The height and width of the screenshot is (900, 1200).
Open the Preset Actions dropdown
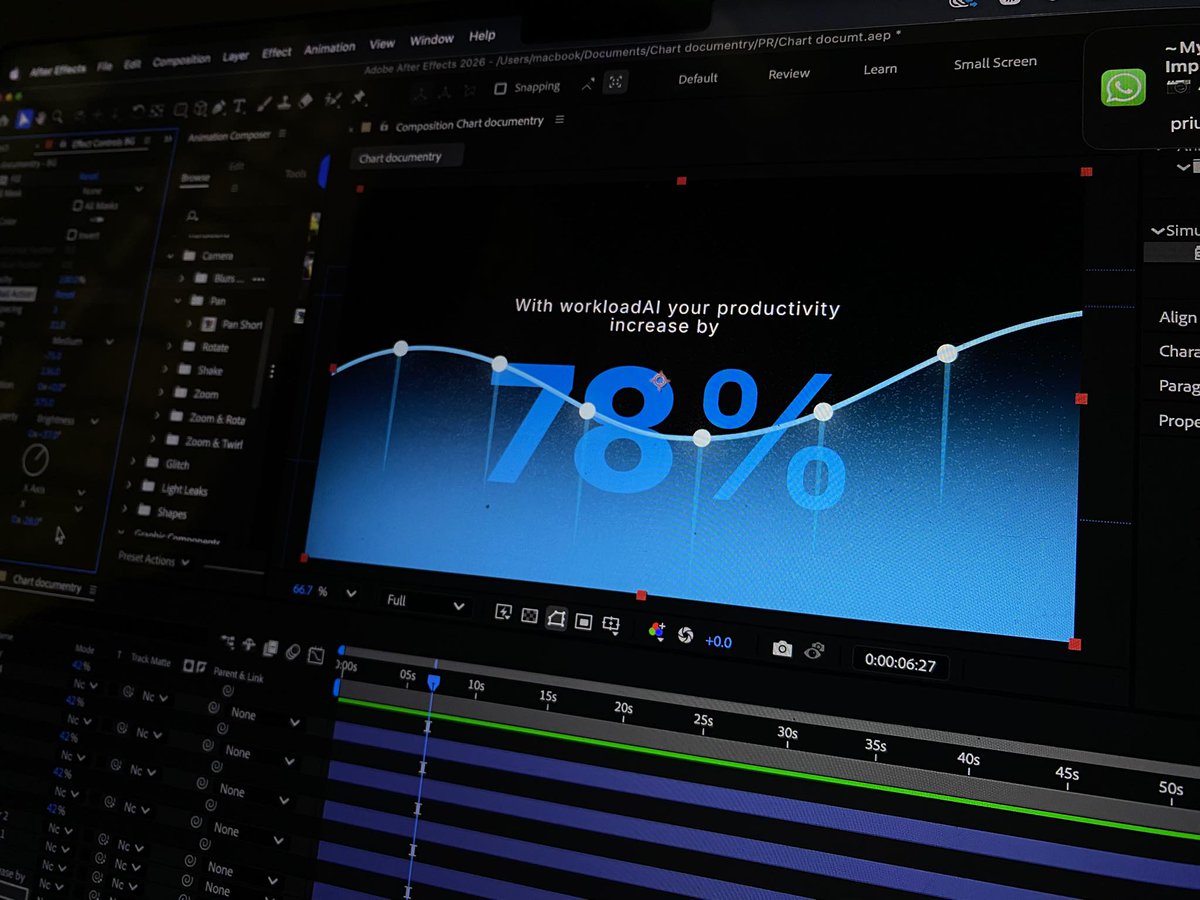pyautogui.click(x=153, y=560)
